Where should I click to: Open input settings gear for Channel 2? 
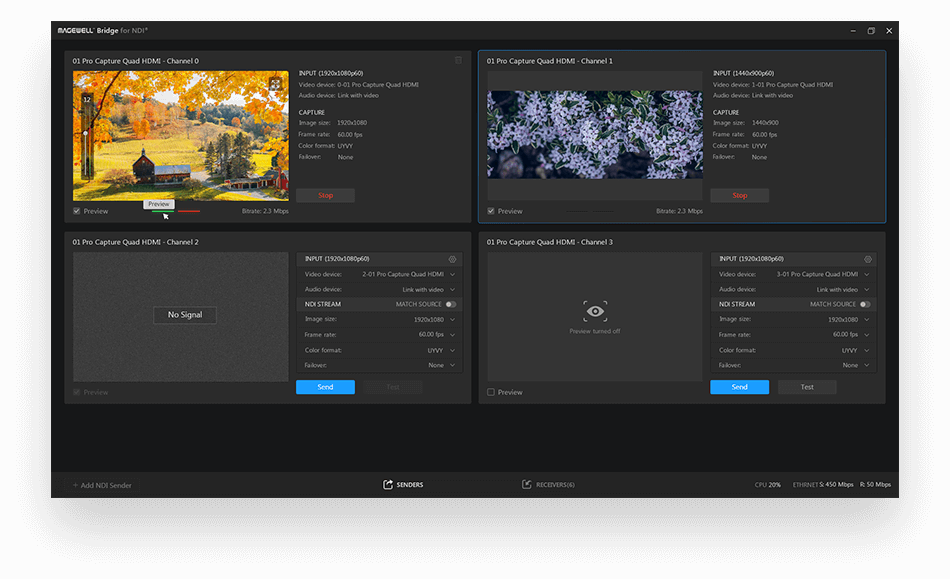[x=452, y=259]
